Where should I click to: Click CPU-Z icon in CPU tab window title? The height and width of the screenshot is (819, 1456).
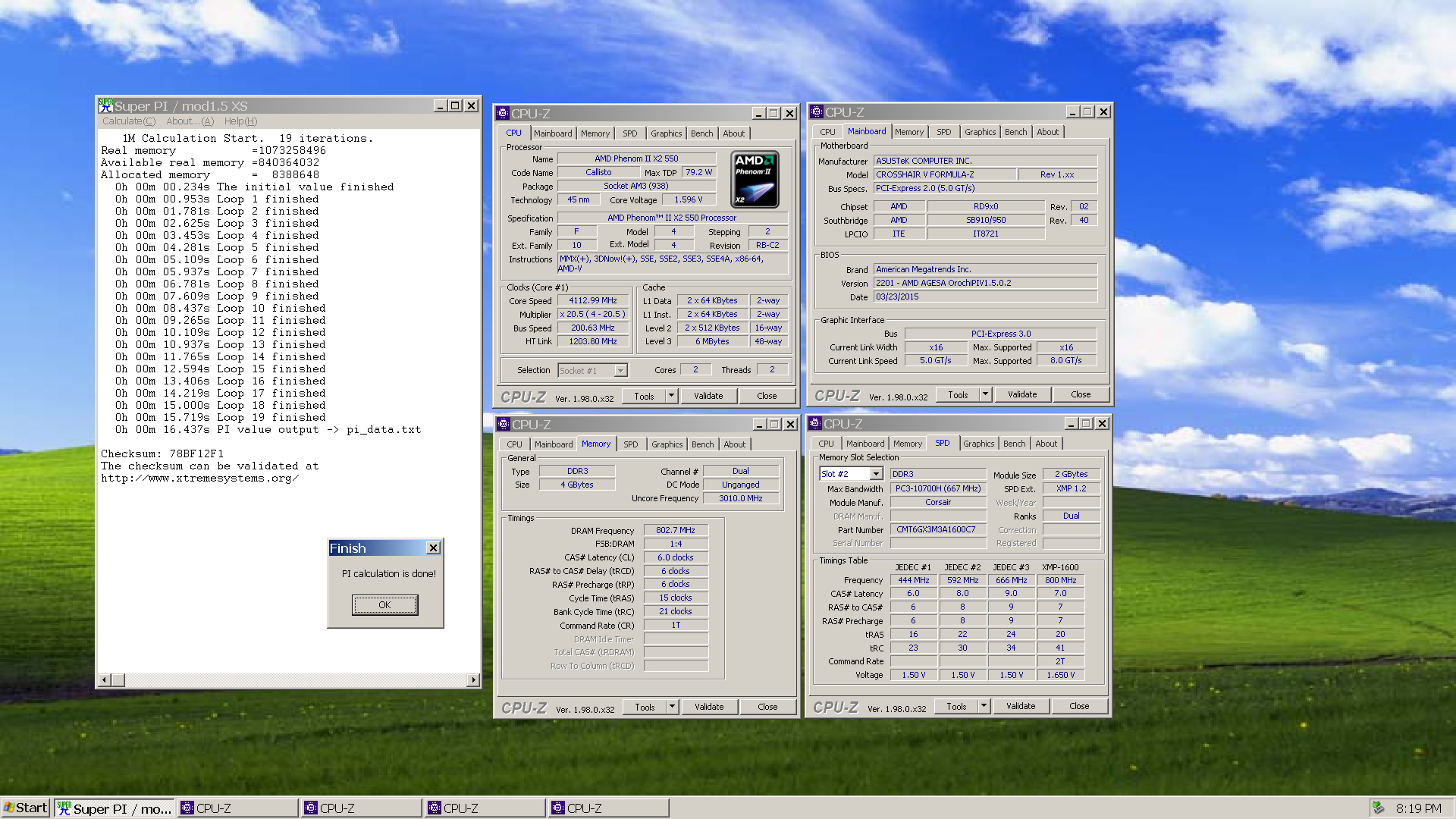pos(503,113)
